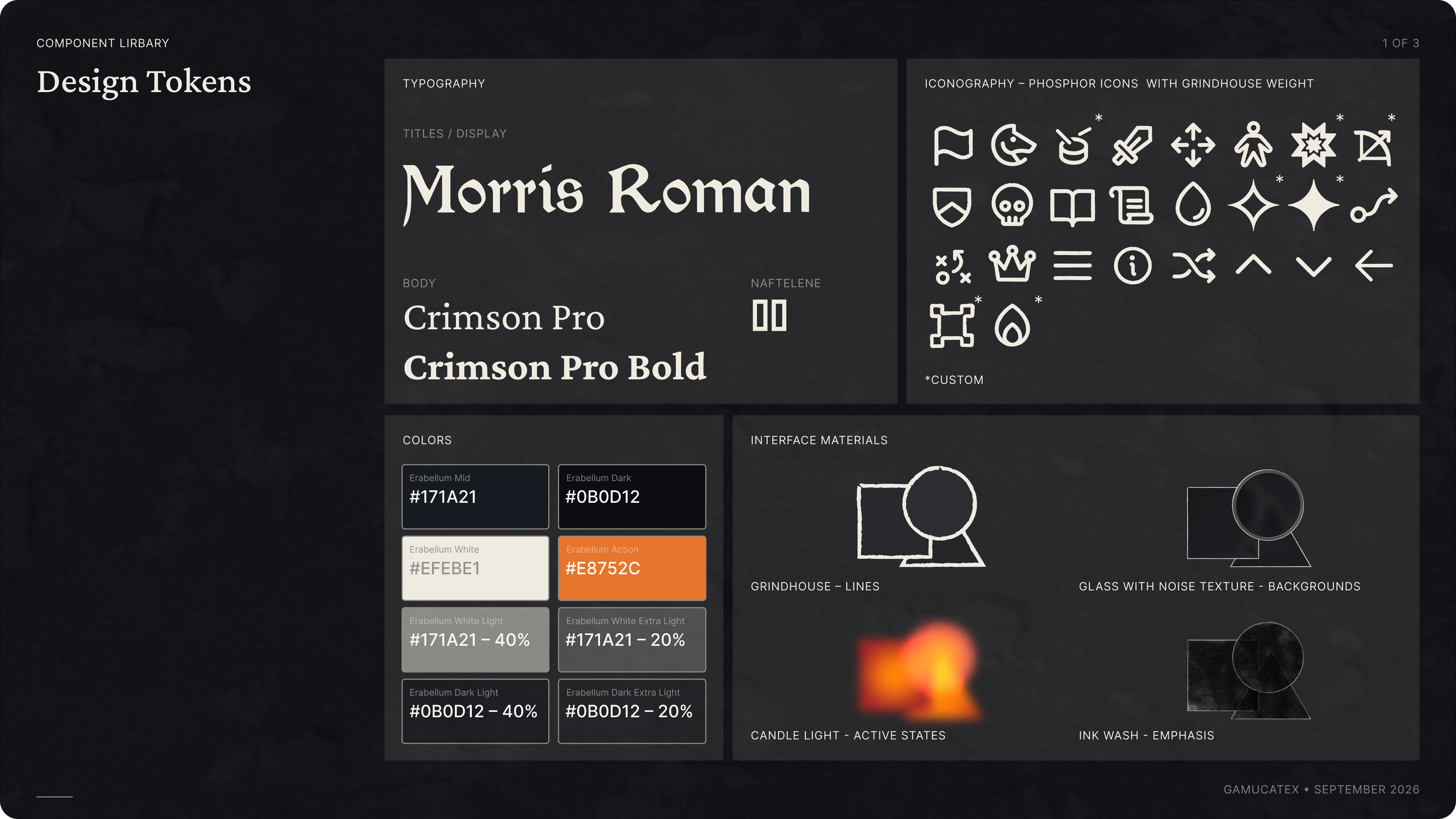Click the caret down chevron icon
Image resolution: width=1456 pixels, height=819 pixels.
click(x=1314, y=267)
